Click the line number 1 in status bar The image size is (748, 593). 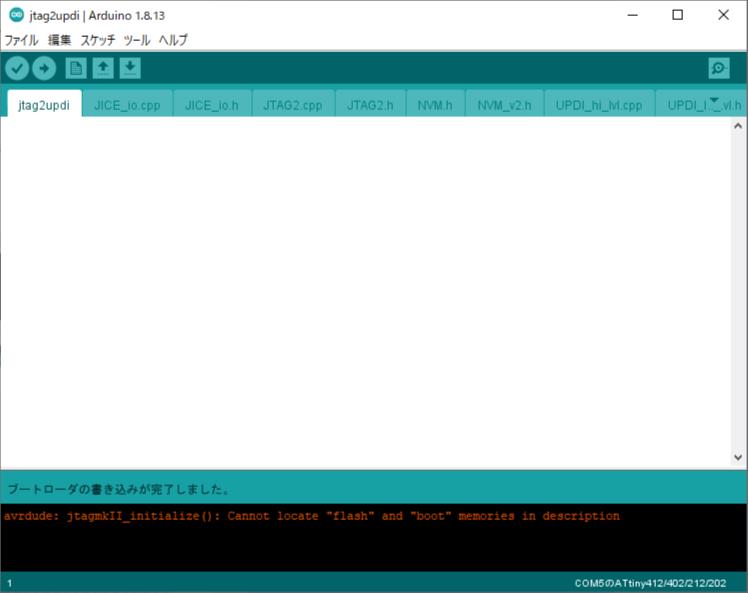click(x=10, y=583)
